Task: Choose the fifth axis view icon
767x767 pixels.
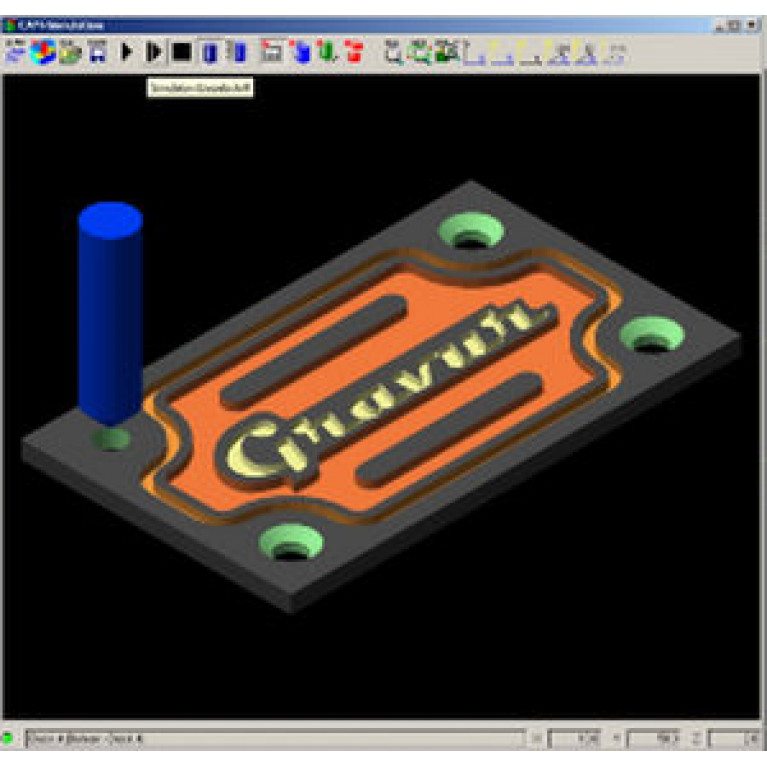Action: [586, 53]
